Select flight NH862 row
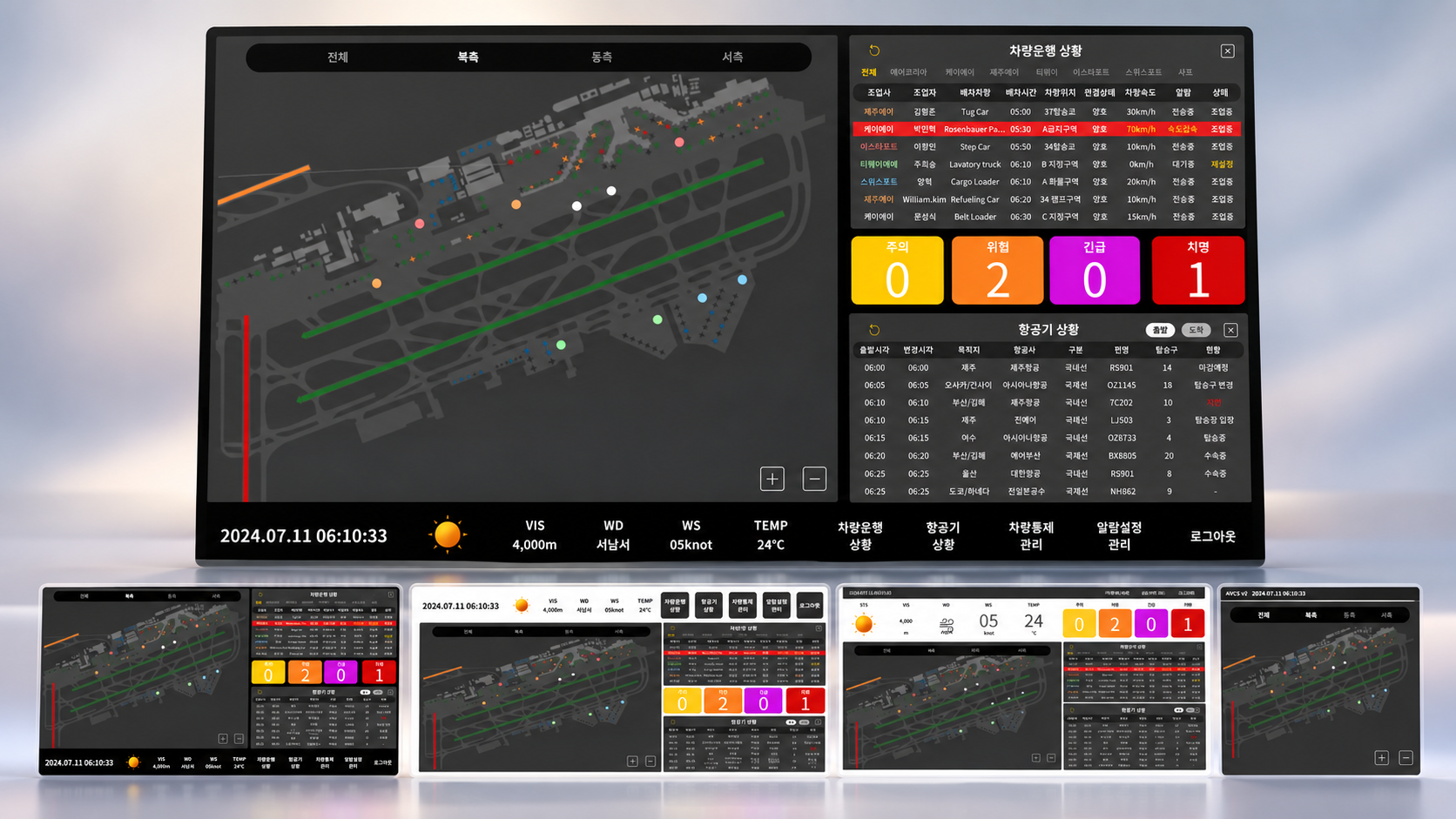 [x=1048, y=492]
